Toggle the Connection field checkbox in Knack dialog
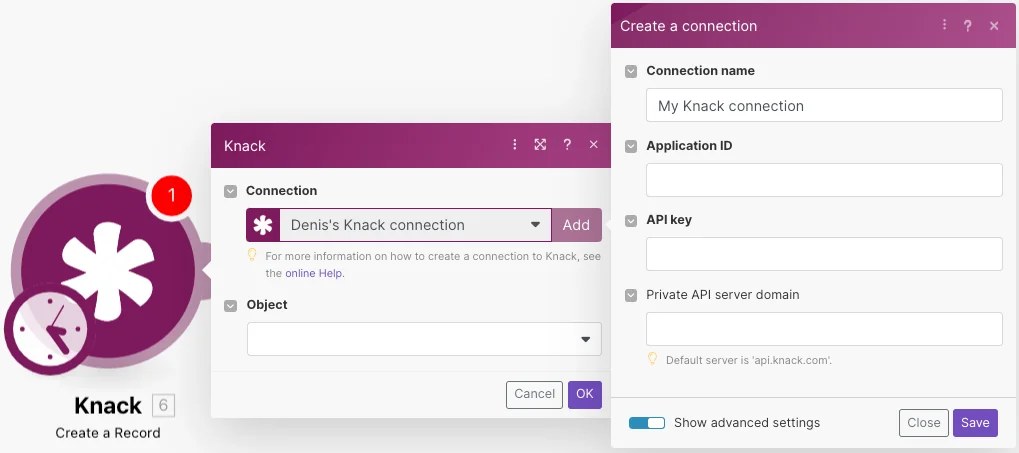The width and height of the screenshot is (1019, 453). coord(231,191)
